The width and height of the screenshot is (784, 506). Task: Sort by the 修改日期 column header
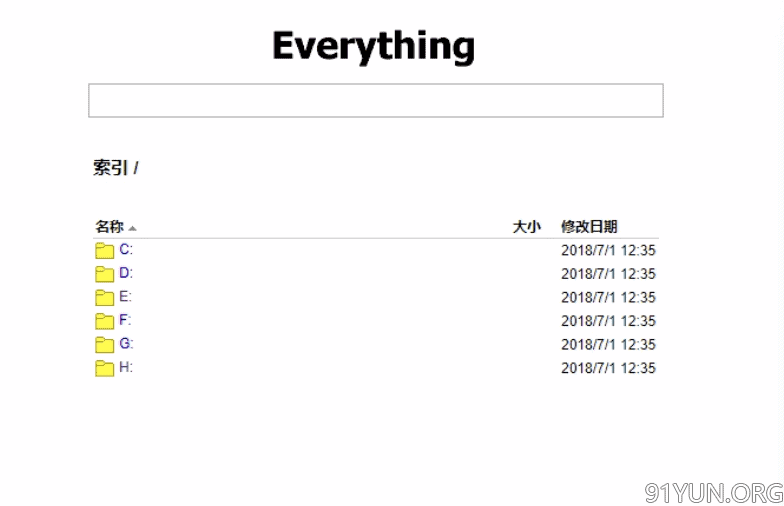point(589,226)
